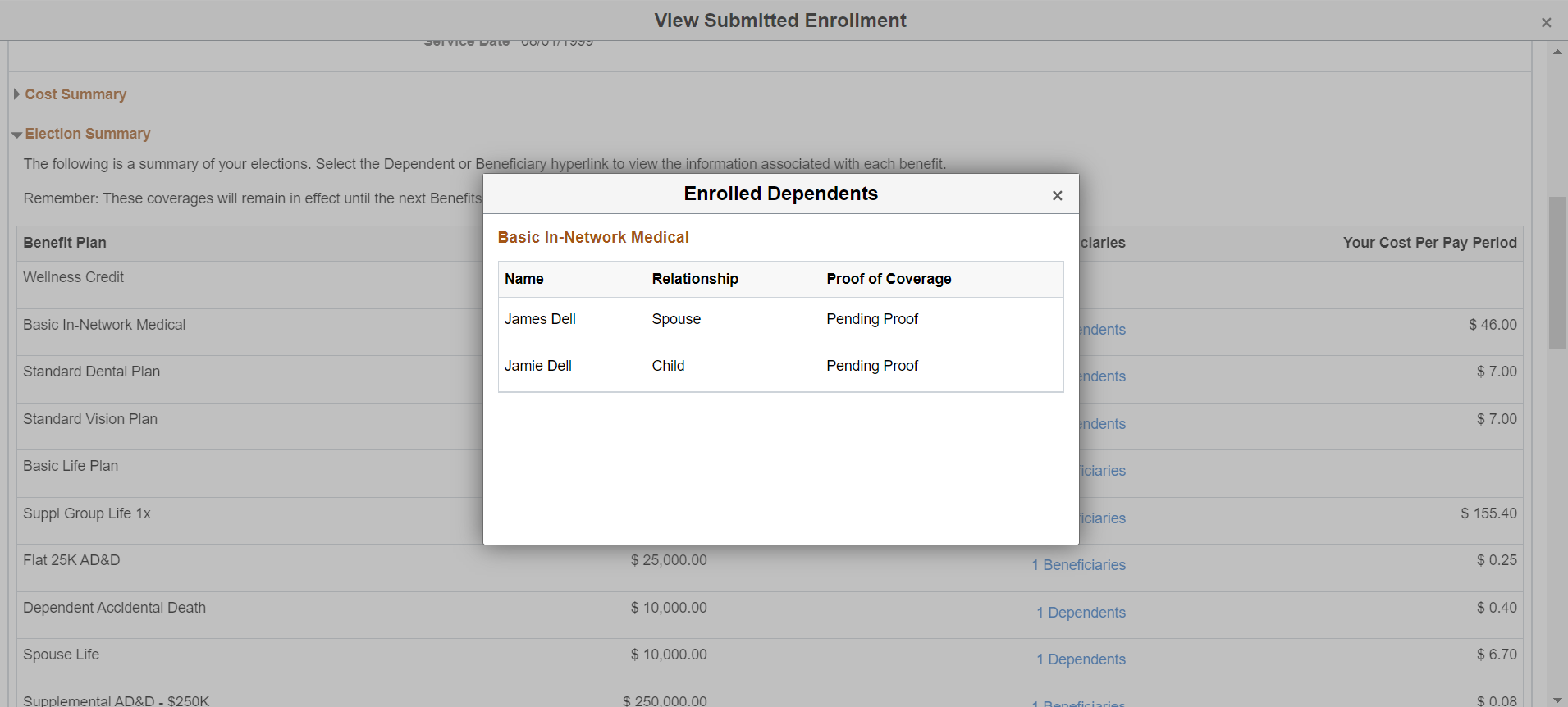This screenshot has width=1568, height=707.
Task: View Basic Life Plan beneficiaries link
Action: tap(1102, 471)
